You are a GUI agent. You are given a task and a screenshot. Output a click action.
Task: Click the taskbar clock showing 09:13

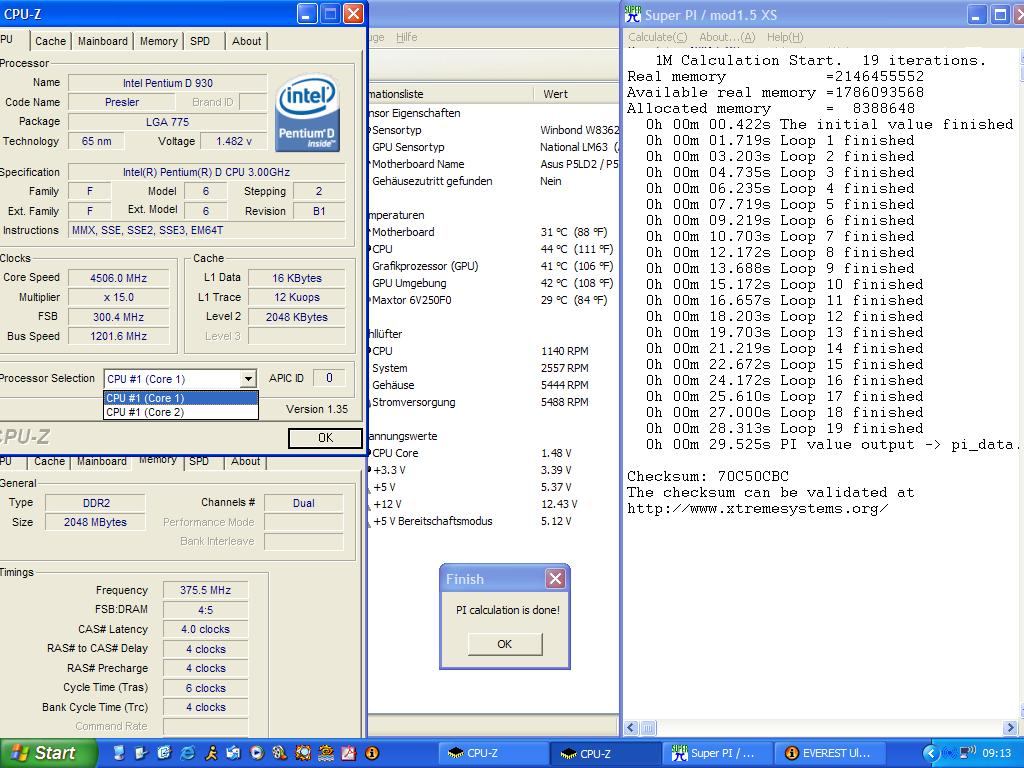(x=997, y=753)
